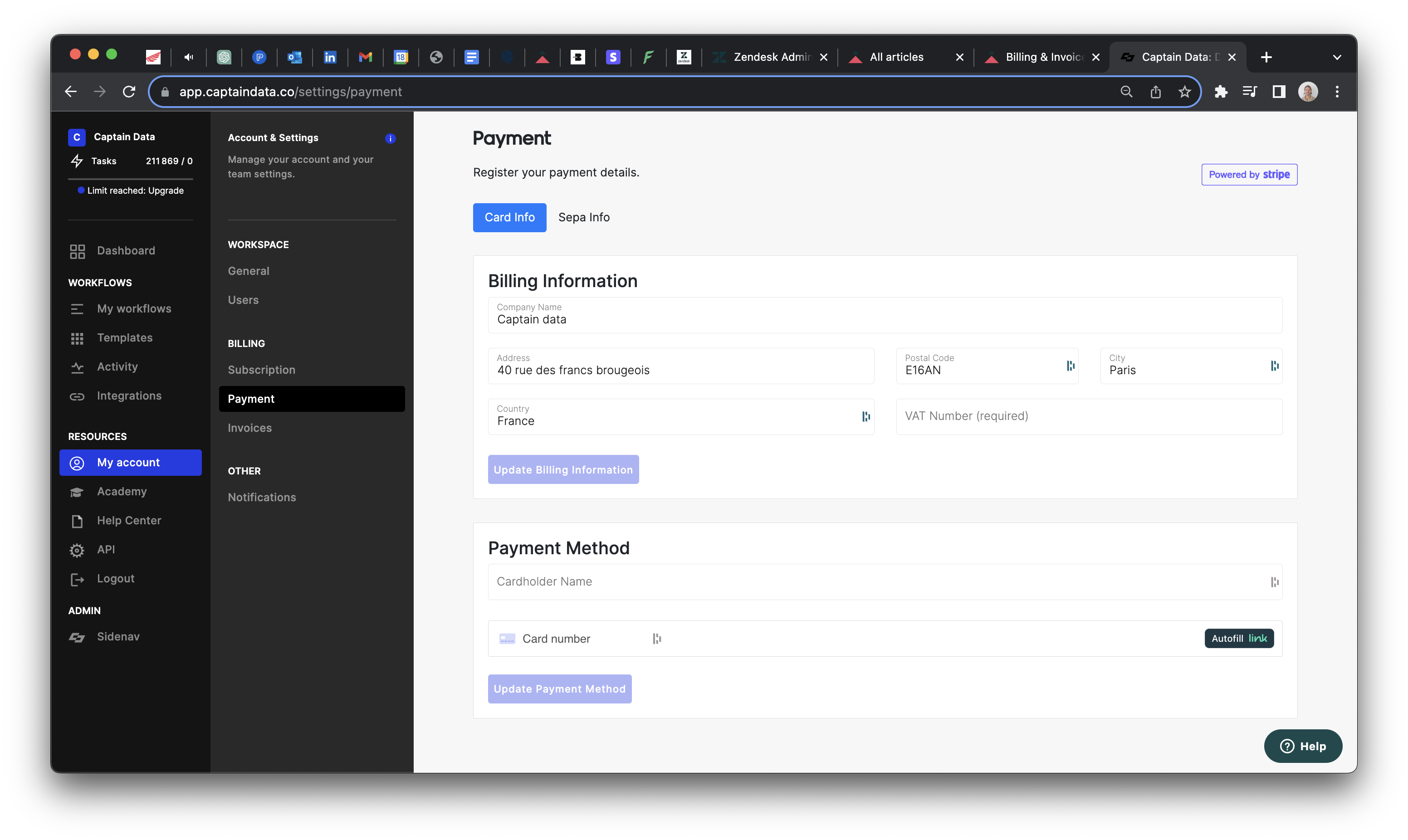Open the Chrome three-dot menu
Screen dimensions: 1408x840
1337,92
